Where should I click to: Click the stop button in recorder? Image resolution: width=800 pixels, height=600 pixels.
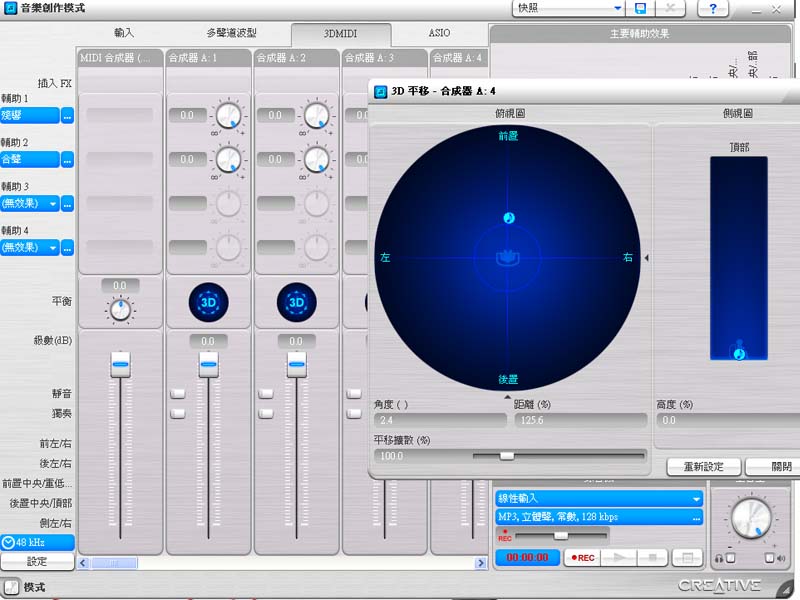[652, 558]
